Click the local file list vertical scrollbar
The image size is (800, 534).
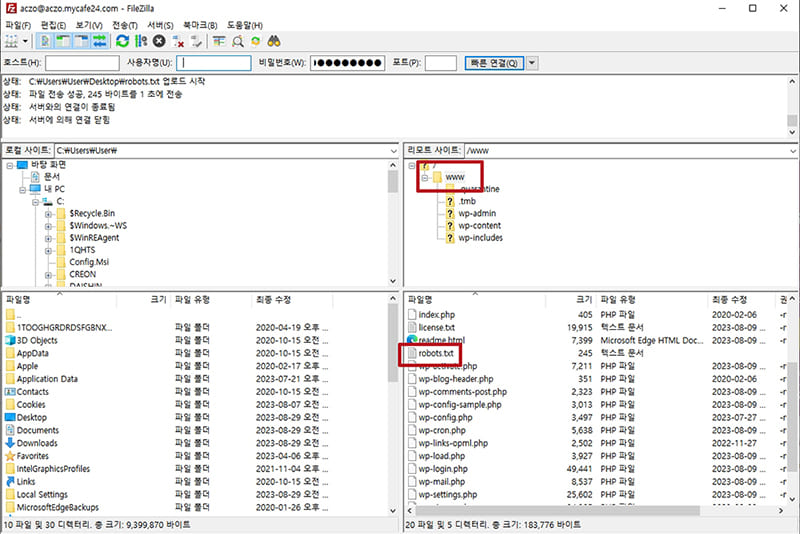(393, 343)
